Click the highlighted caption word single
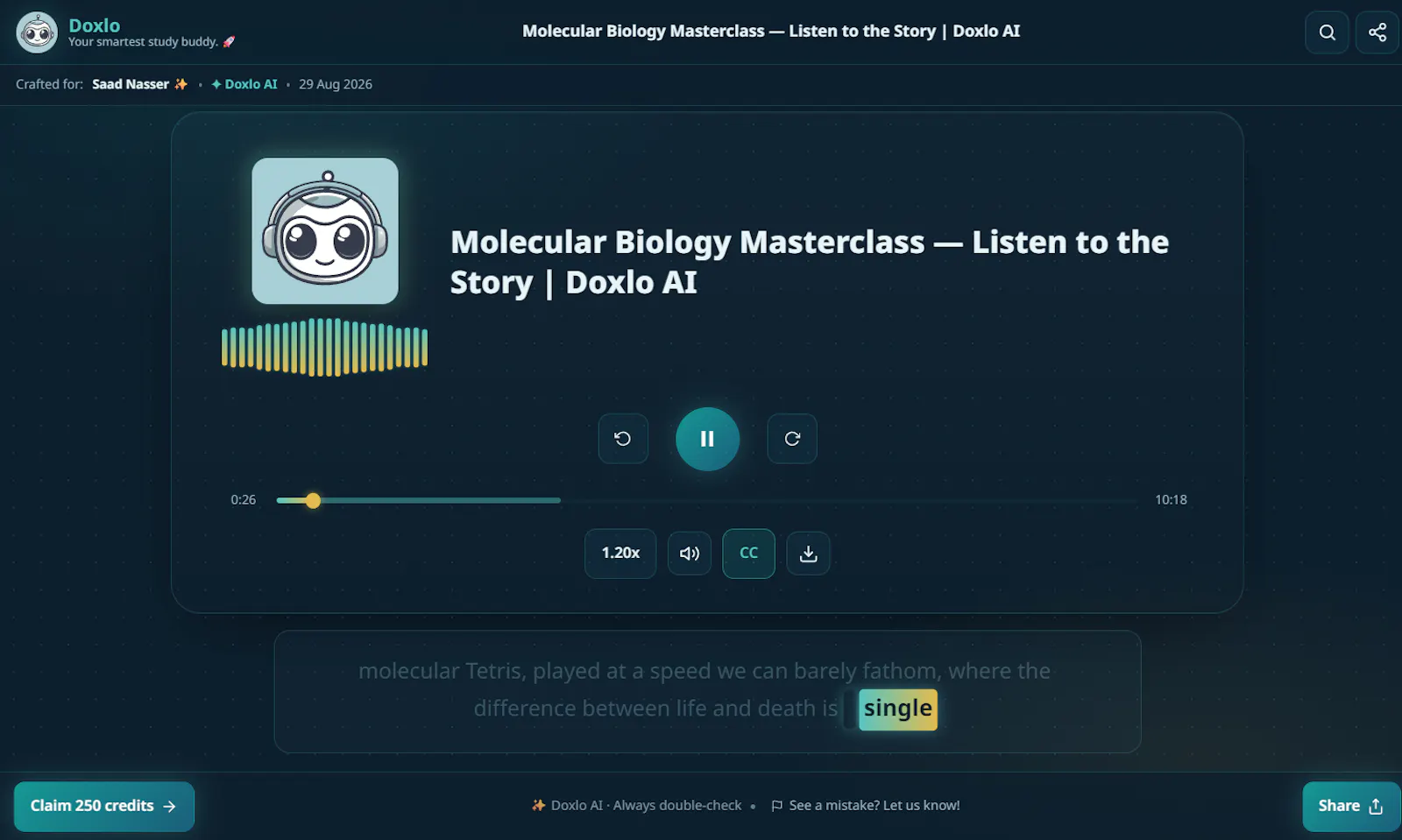The image size is (1402, 840). tap(897, 709)
